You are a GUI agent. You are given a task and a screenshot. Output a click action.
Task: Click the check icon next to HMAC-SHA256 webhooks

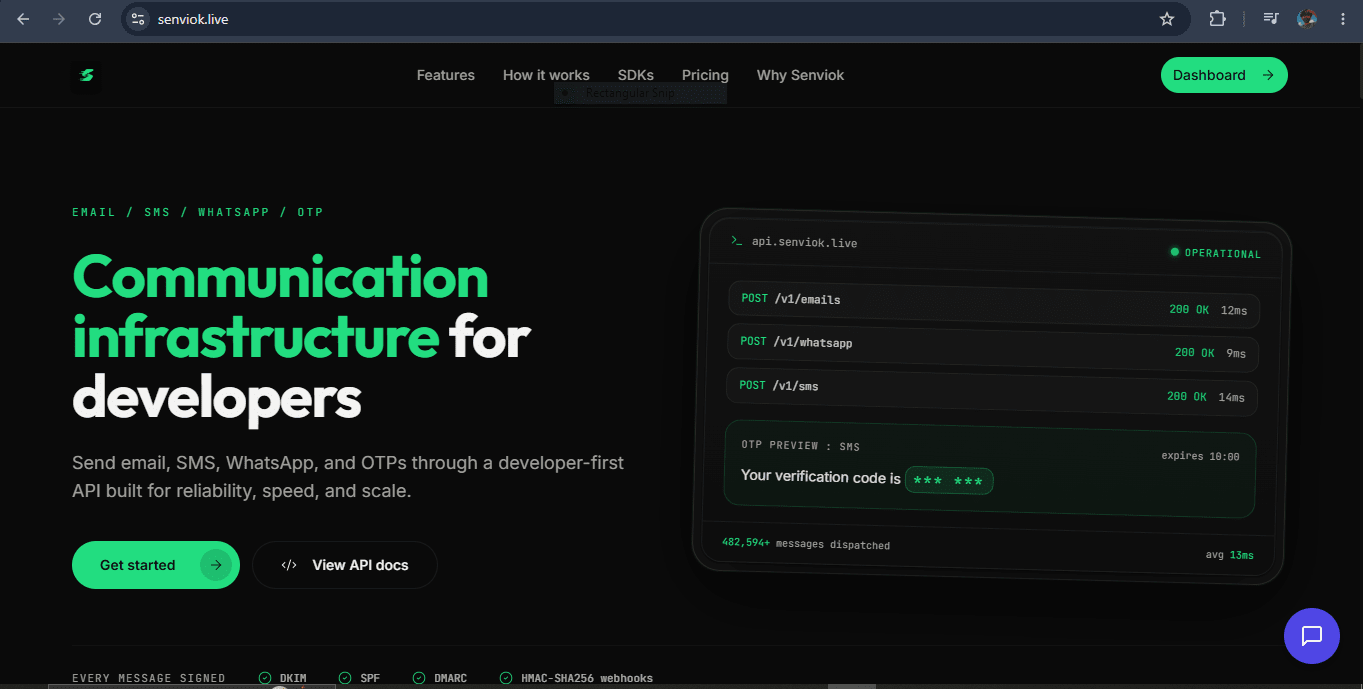click(x=505, y=678)
